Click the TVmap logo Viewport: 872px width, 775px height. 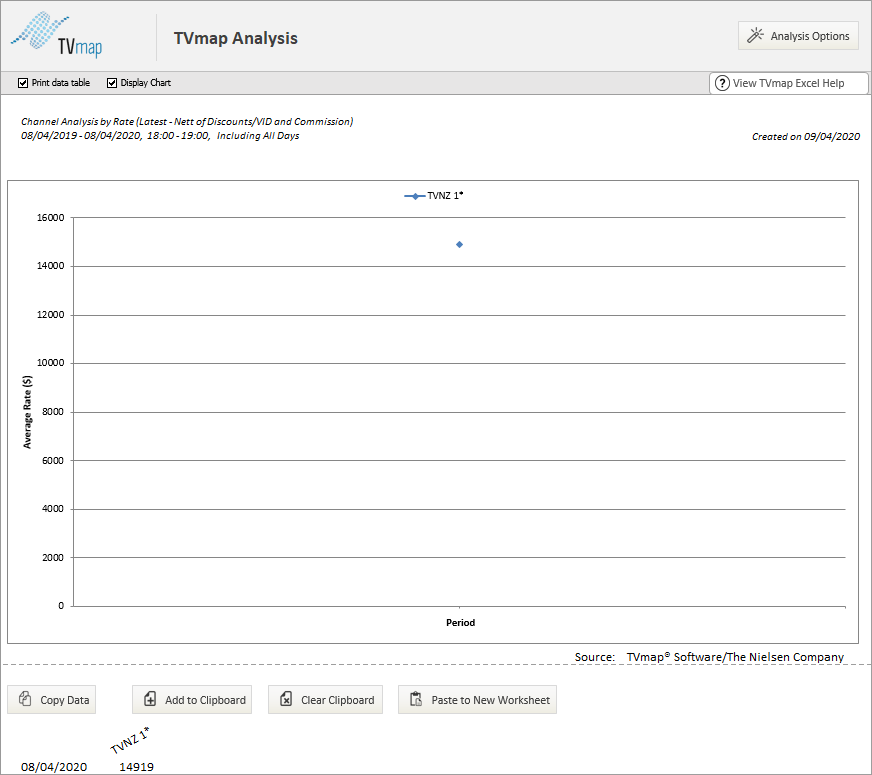pyautogui.click(x=57, y=34)
